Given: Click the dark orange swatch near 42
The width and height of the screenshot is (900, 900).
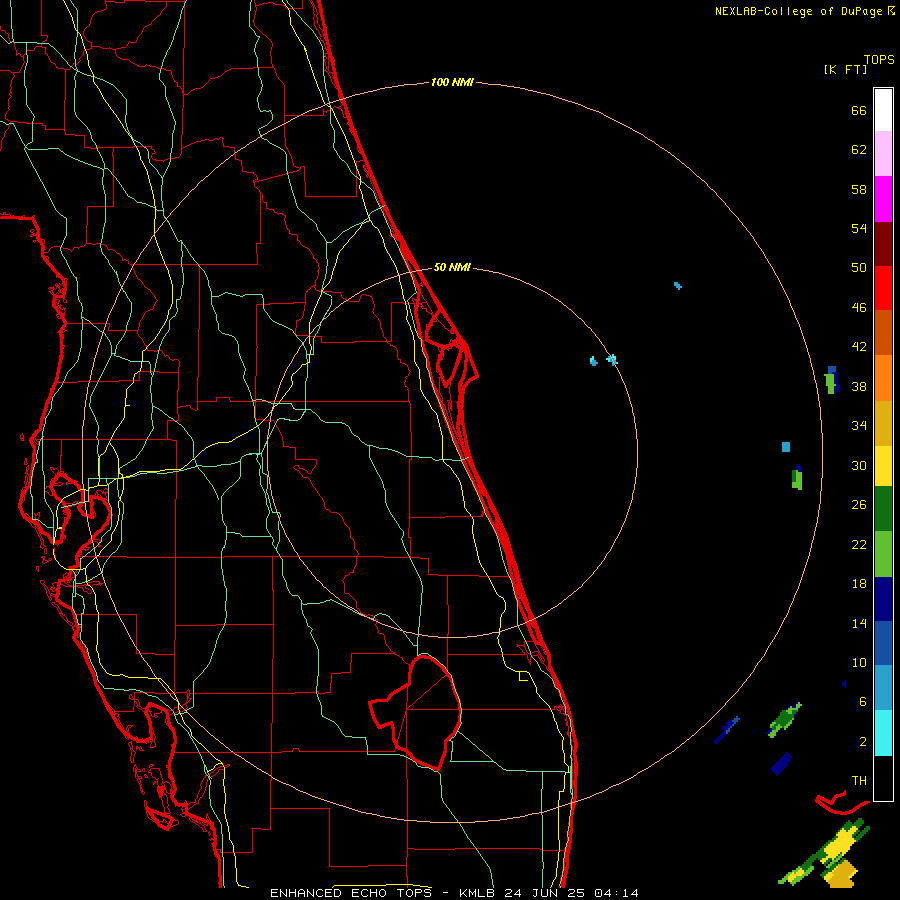Looking at the screenshot, I should click(883, 333).
